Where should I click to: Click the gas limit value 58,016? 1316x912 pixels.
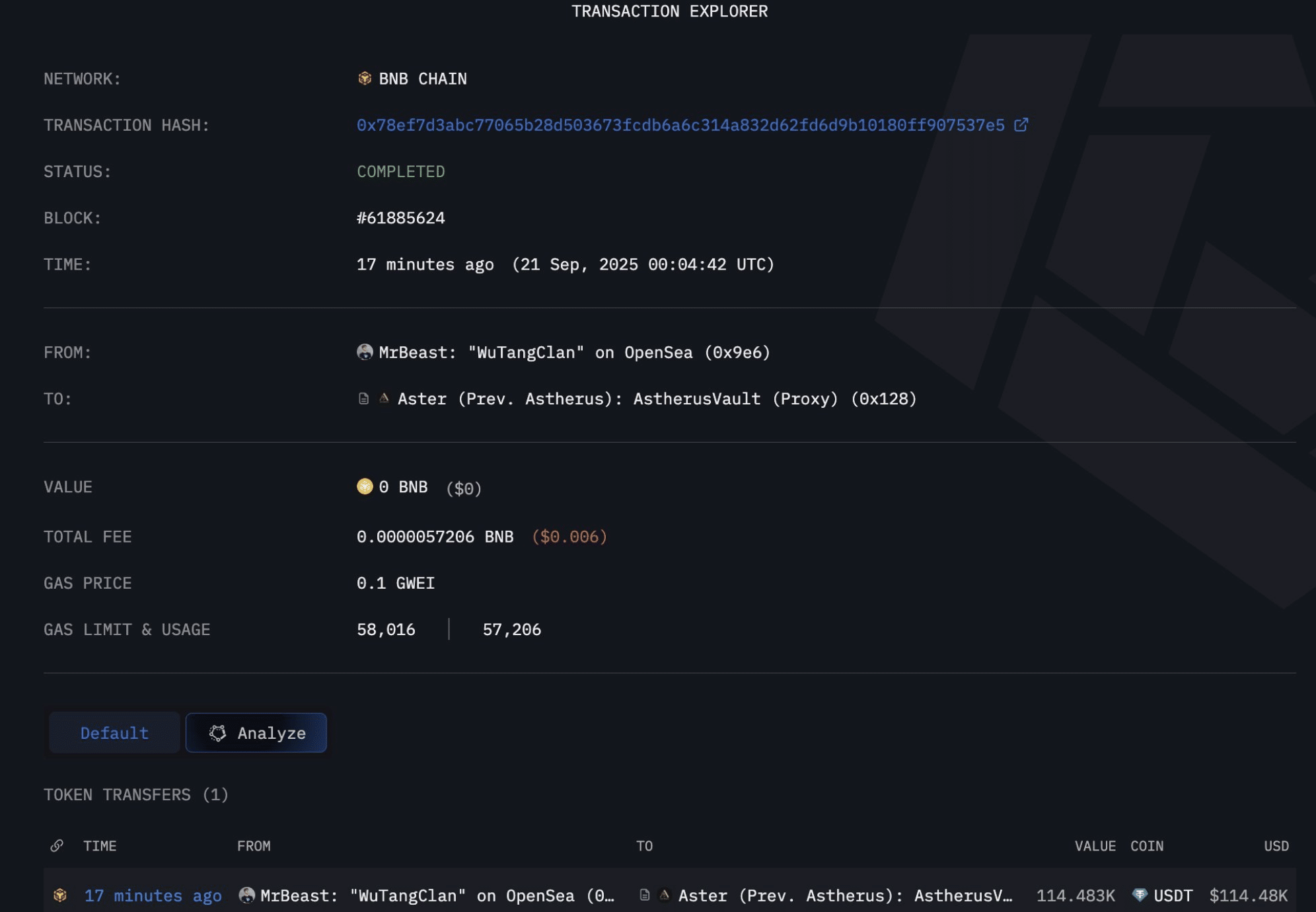(x=386, y=630)
